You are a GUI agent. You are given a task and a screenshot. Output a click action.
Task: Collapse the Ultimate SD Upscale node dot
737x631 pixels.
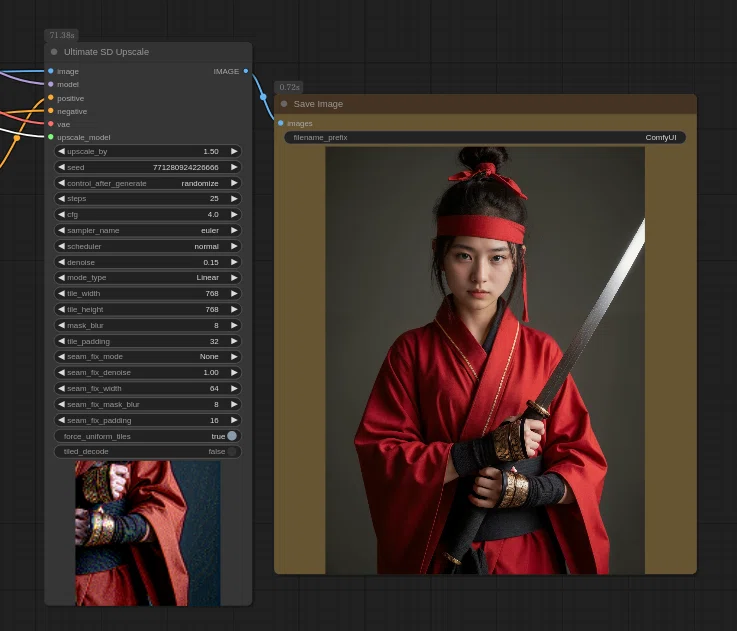pos(54,52)
